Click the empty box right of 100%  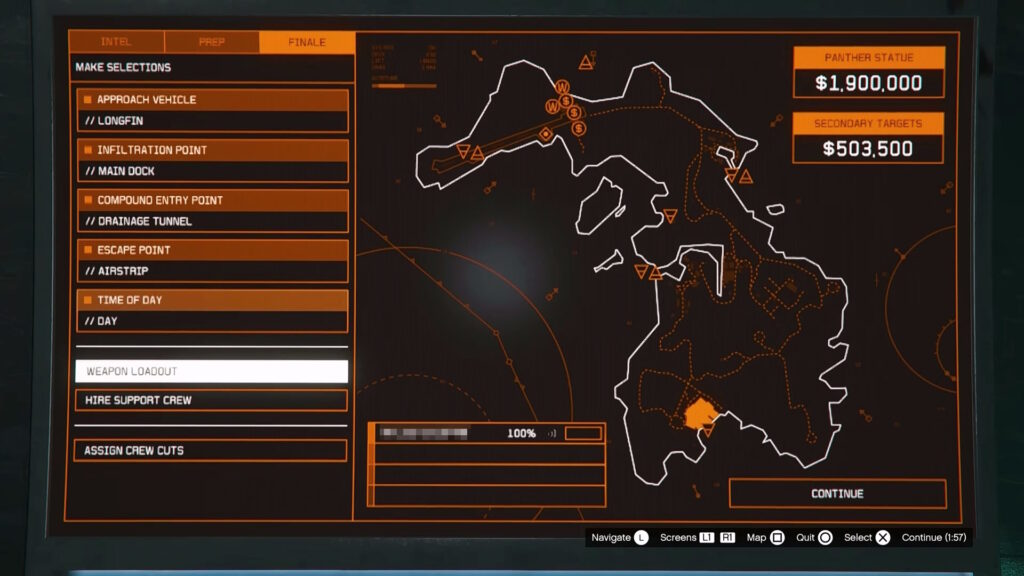583,434
